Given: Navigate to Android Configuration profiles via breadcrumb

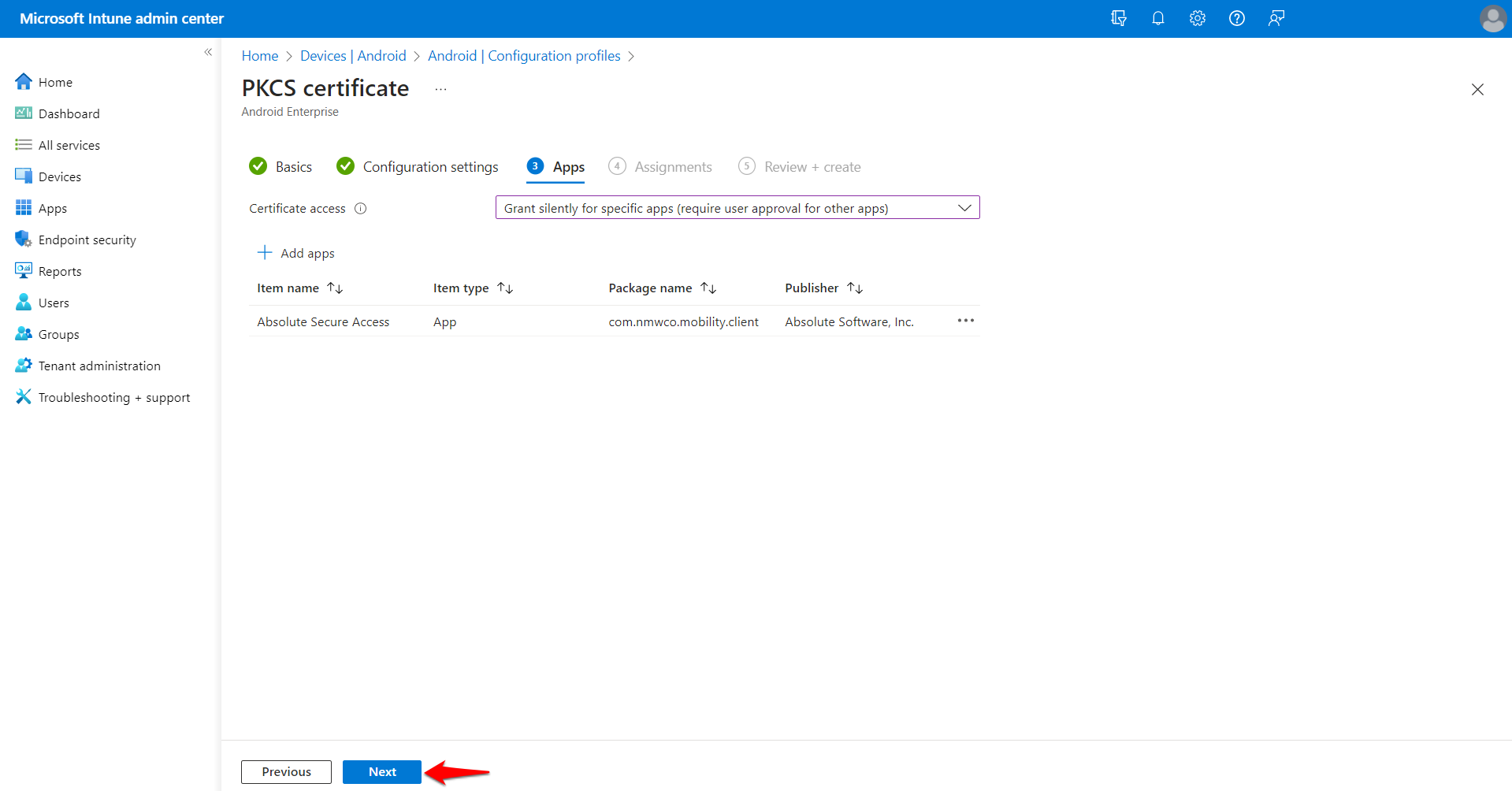Looking at the screenshot, I should pos(524,55).
